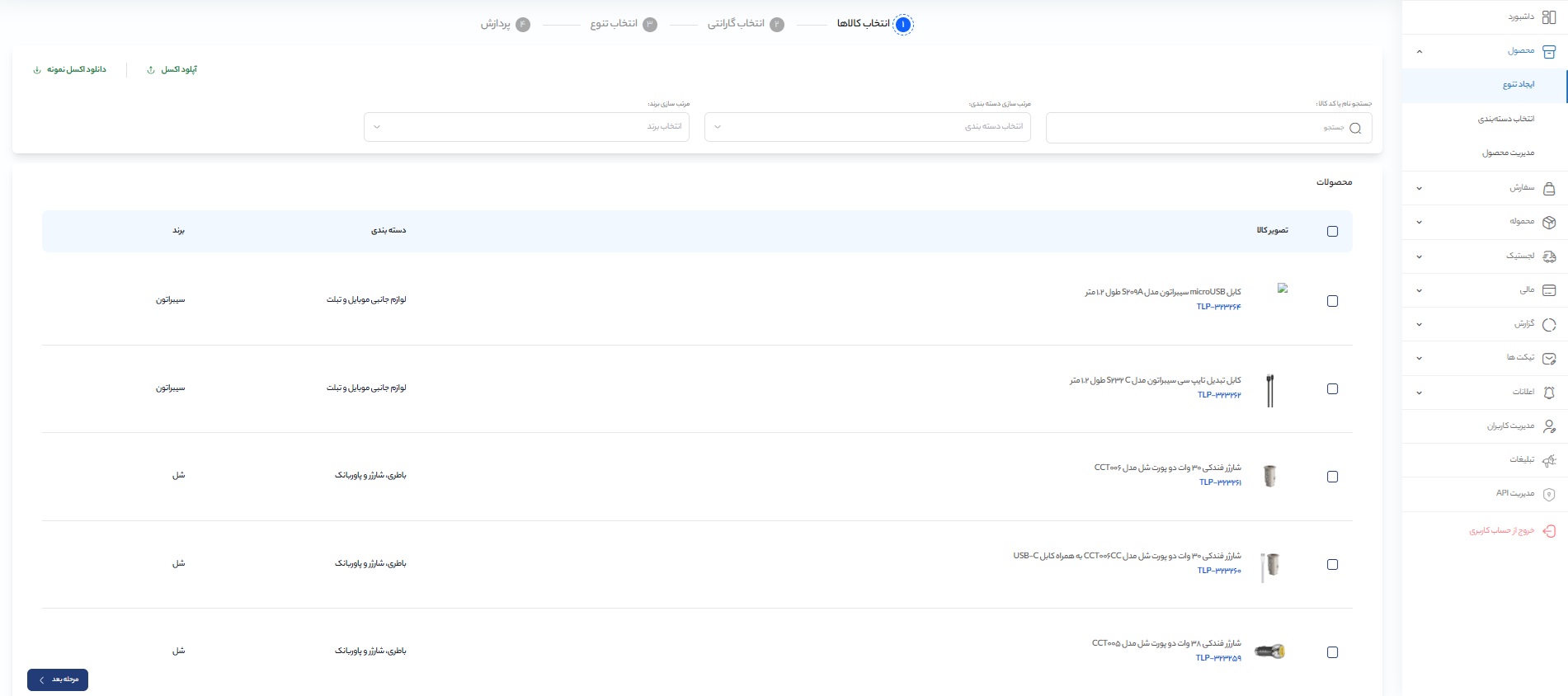Click the logout icon (خروج از حساب کاربری)

tap(1548, 531)
